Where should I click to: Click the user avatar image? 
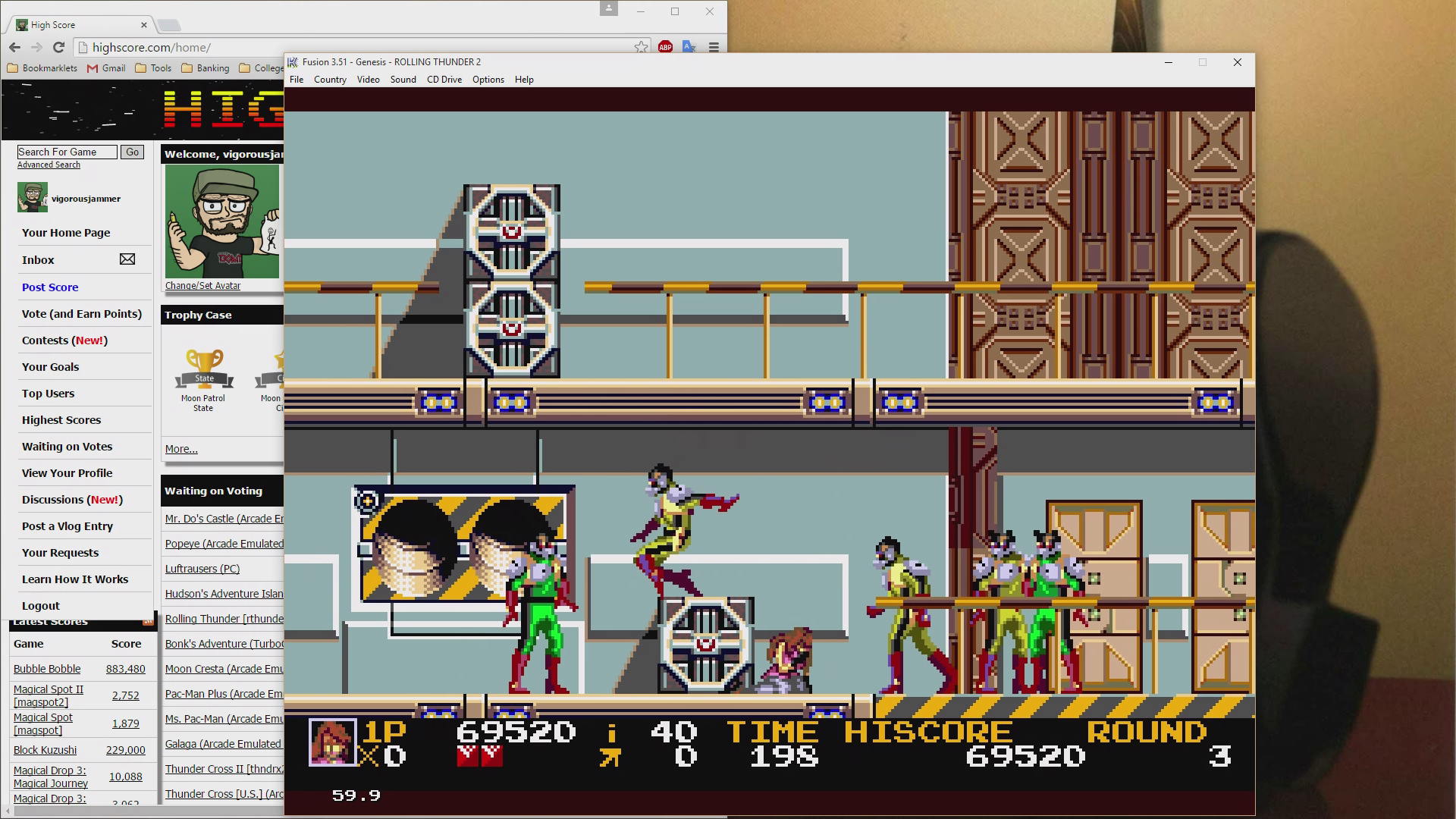tap(222, 221)
